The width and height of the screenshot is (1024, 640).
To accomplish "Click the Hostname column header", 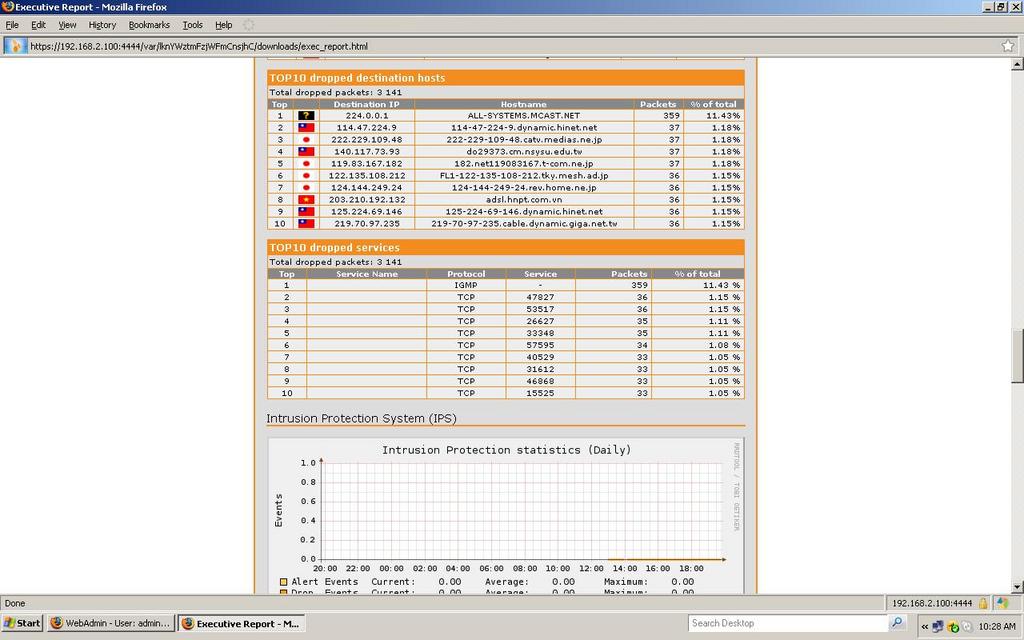I will click(x=524, y=104).
